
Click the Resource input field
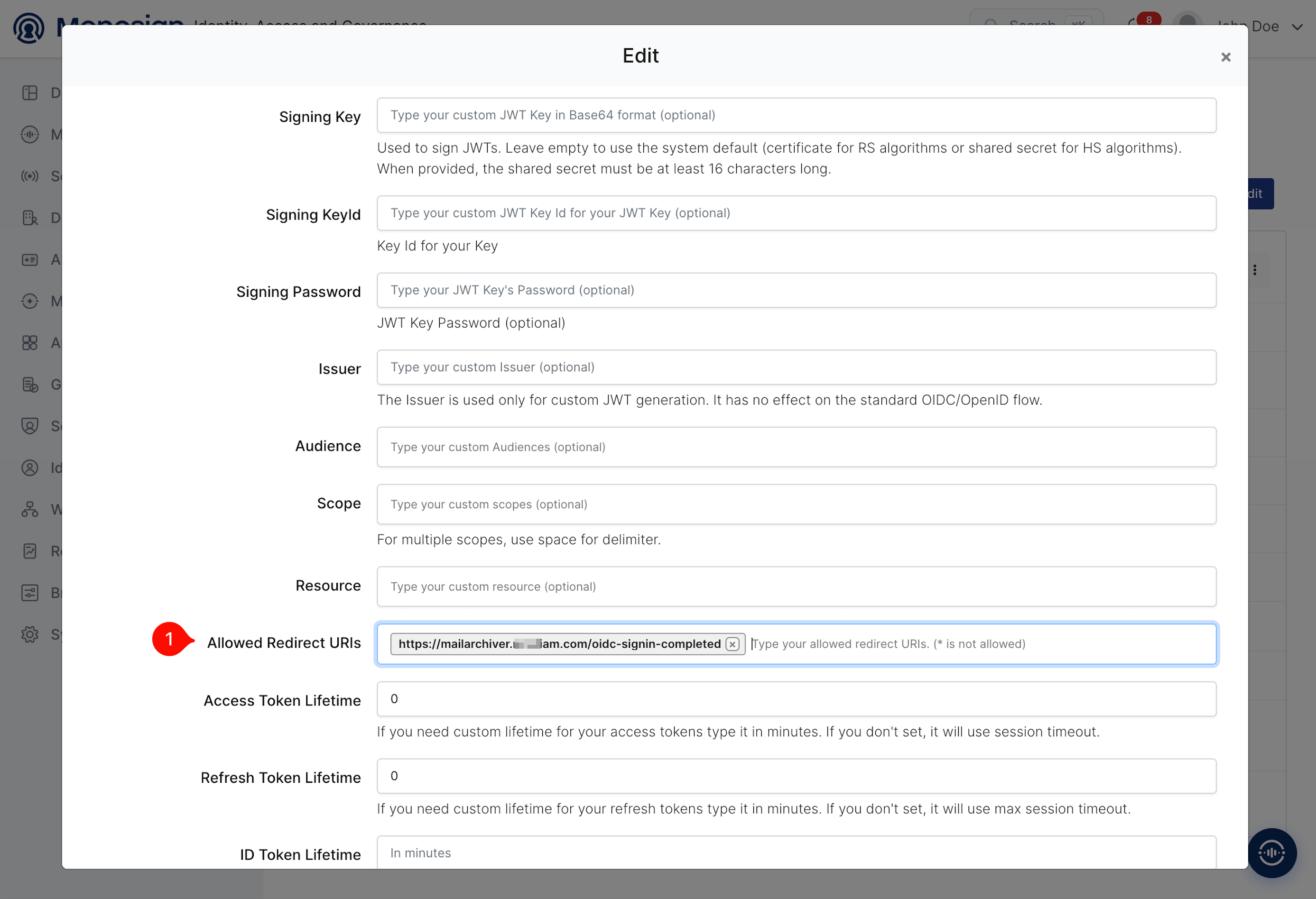796,587
